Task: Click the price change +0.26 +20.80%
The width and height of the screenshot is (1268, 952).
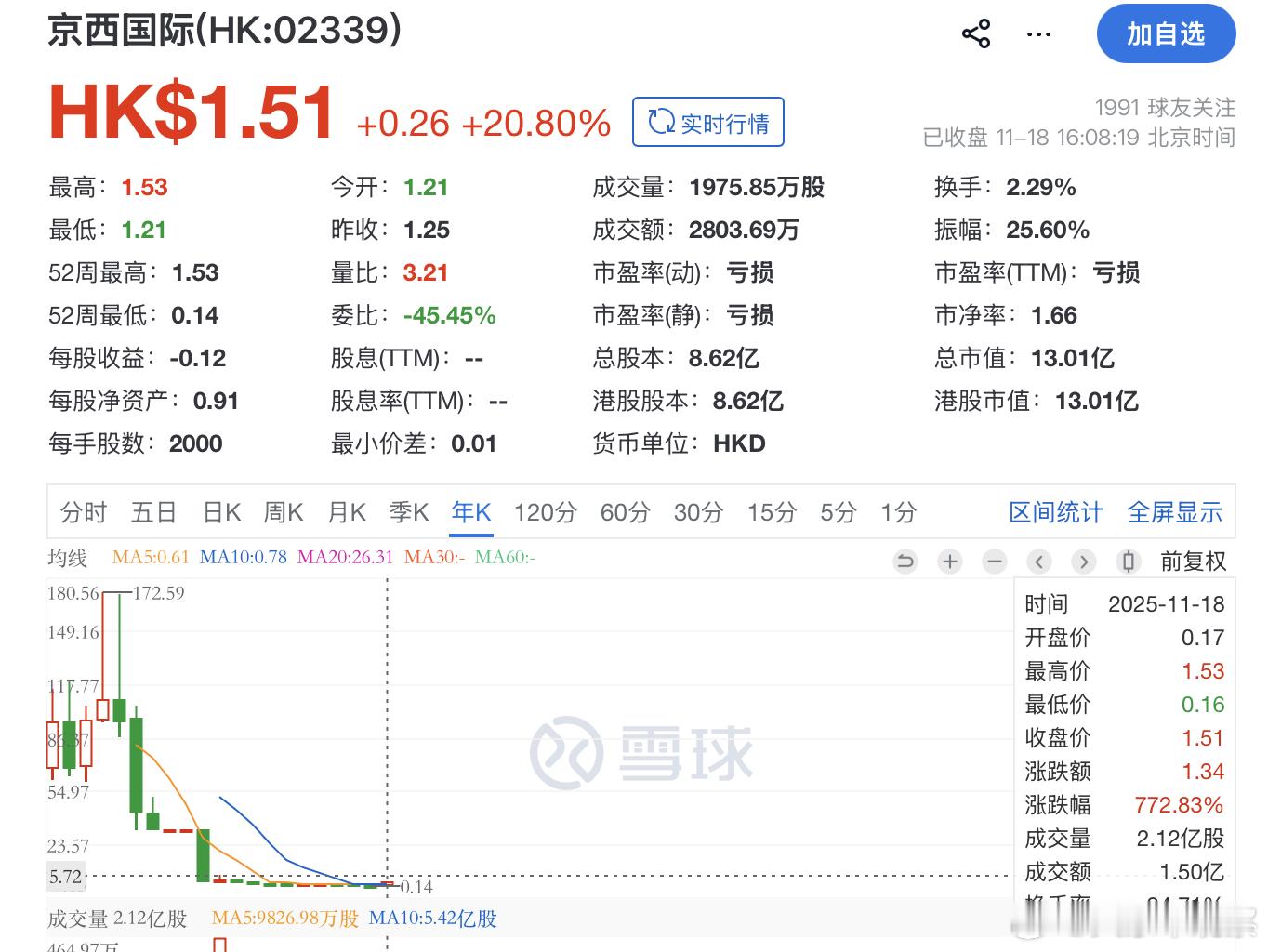Action: coord(483,124)
